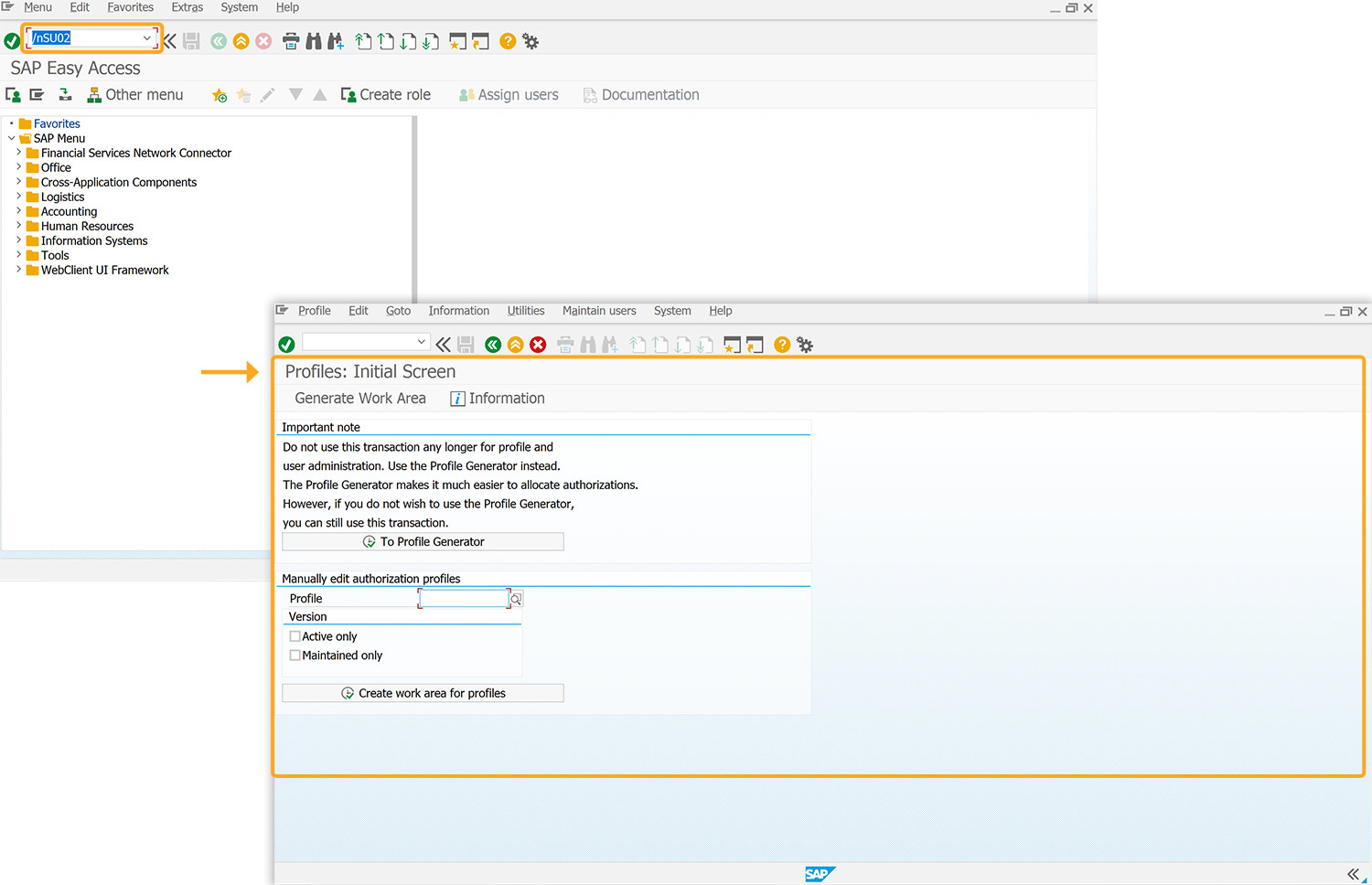Expand status bar chevron at Profiles window bottom

[1353, 874]
